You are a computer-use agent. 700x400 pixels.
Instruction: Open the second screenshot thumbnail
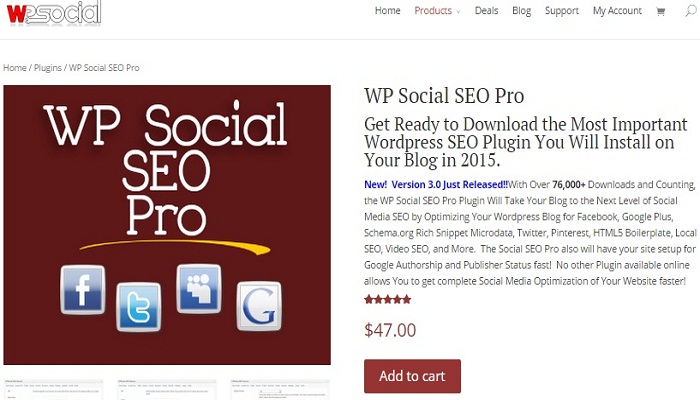tap(167, 390)
